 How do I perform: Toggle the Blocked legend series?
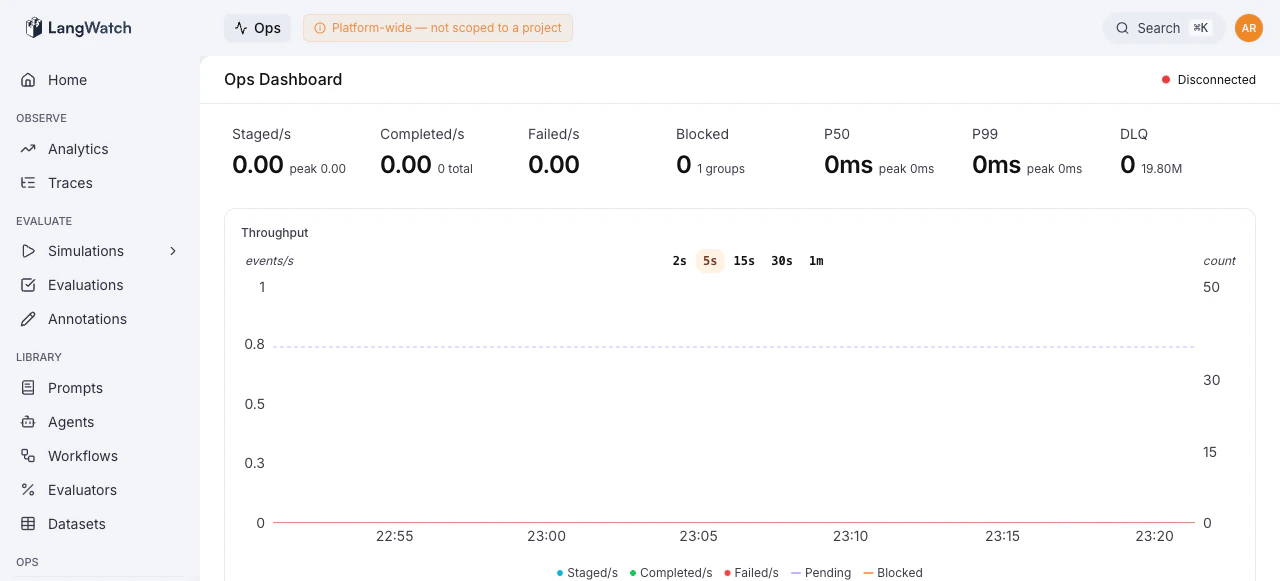(893, 573)
